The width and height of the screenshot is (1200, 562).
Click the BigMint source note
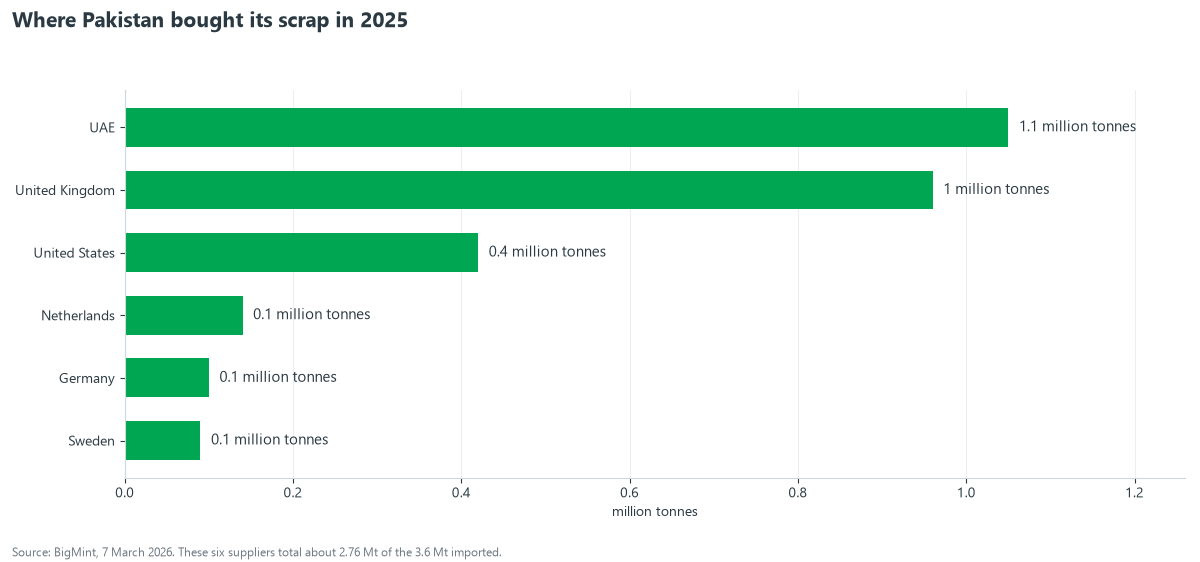[257, 552]
